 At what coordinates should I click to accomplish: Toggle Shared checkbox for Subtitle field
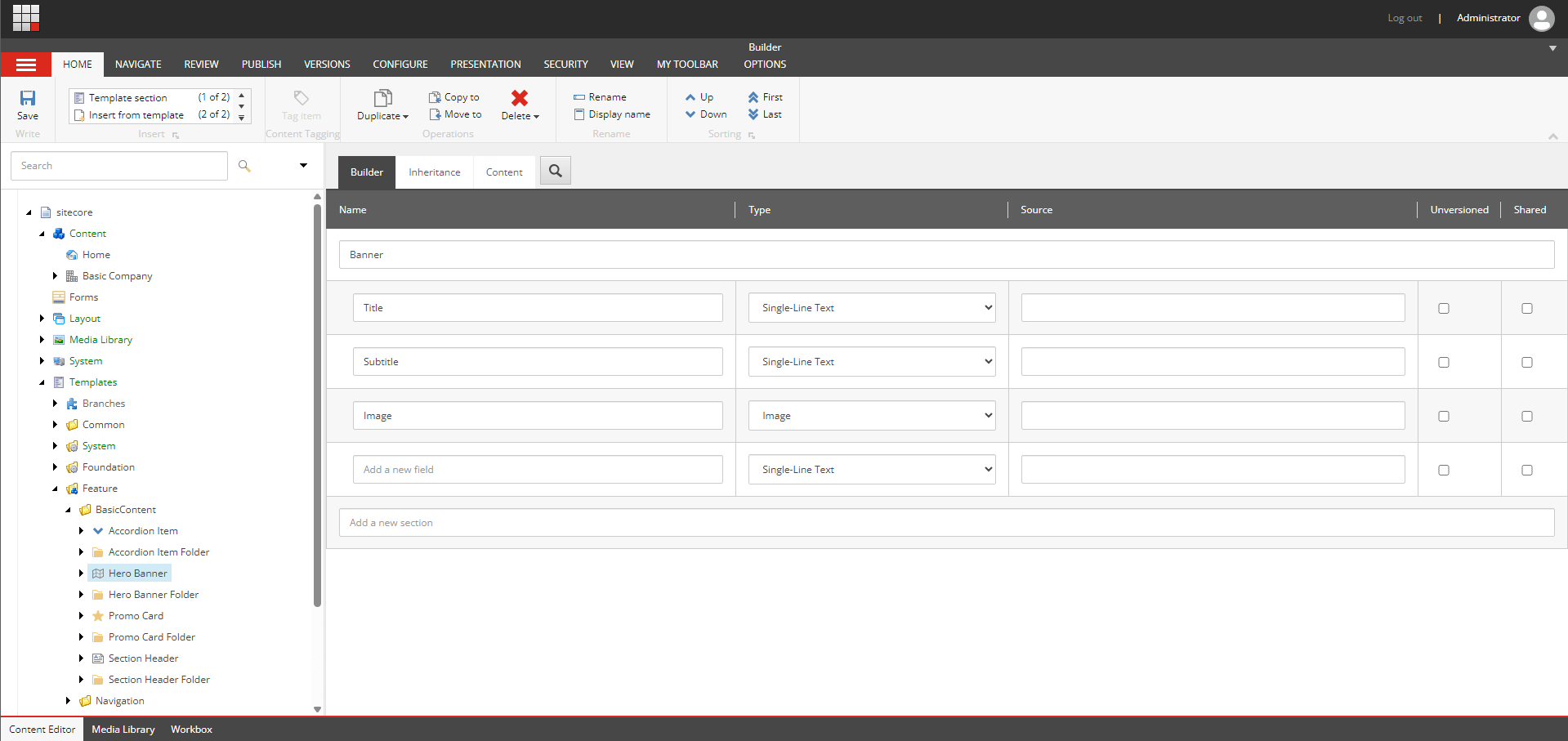tap(1527, 363)
